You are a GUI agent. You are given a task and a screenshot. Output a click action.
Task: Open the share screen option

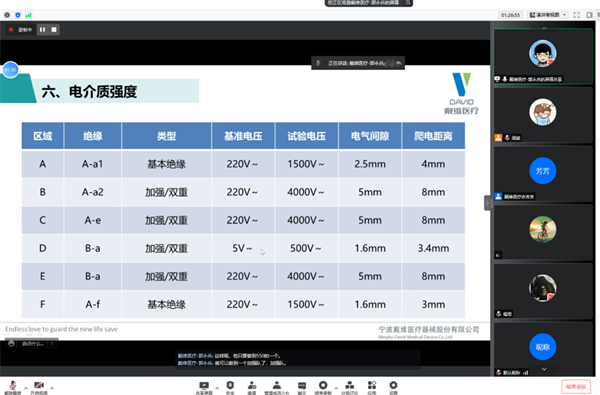[204, 387]
